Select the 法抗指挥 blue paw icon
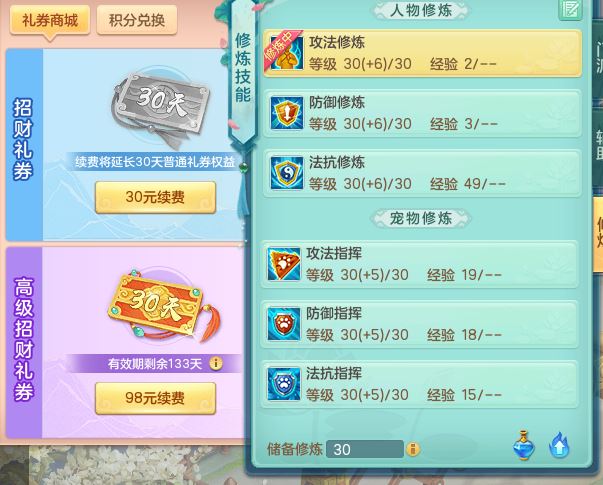Viewport: 603px width, 485px height. 284,384
